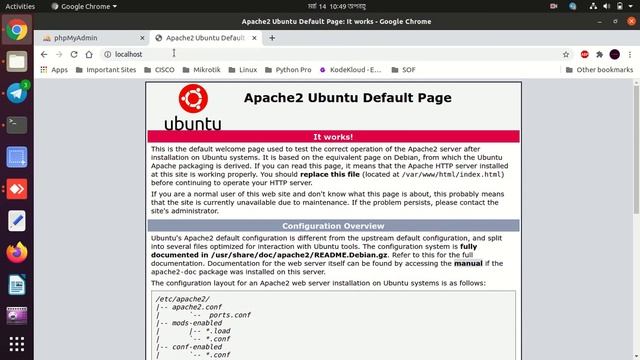Show the applications grid
This screenshot has width=640, height=360.
[17, 344]
